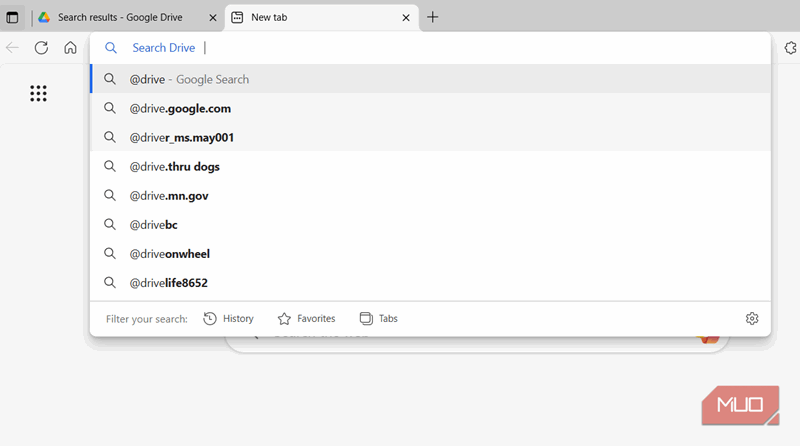This screenshot has height=446, width=800.
Task: Open the extensions puzzle icon
Action: coord(791,48)
